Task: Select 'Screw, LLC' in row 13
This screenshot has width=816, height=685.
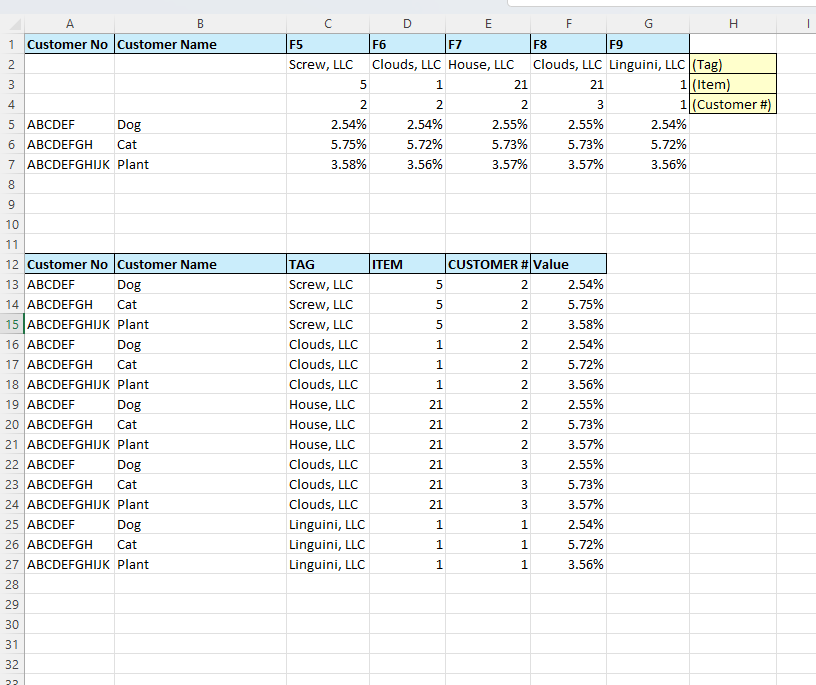Action: point(328,284)
